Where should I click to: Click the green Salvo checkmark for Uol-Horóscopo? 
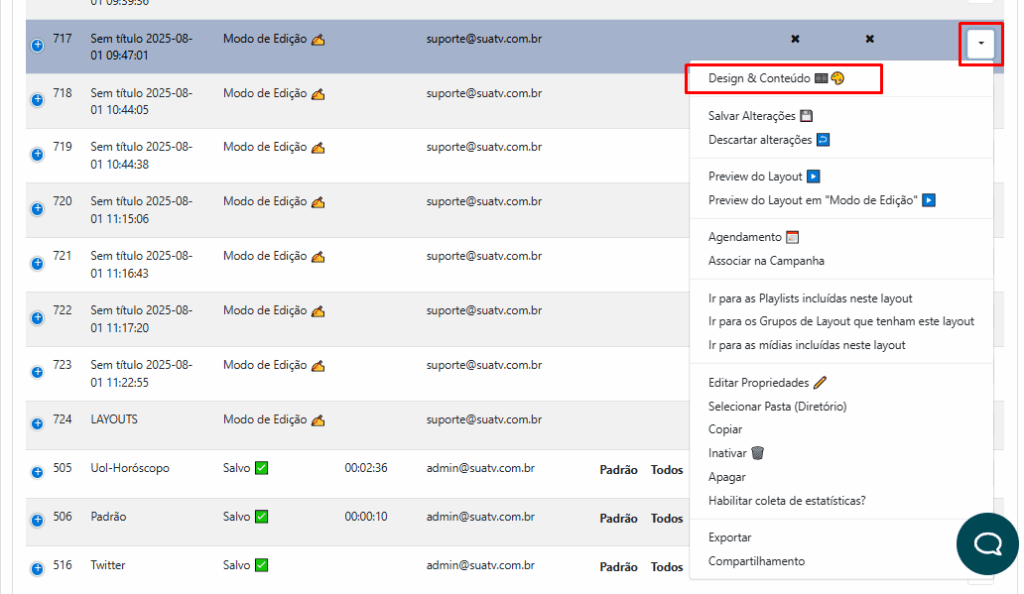261,468
